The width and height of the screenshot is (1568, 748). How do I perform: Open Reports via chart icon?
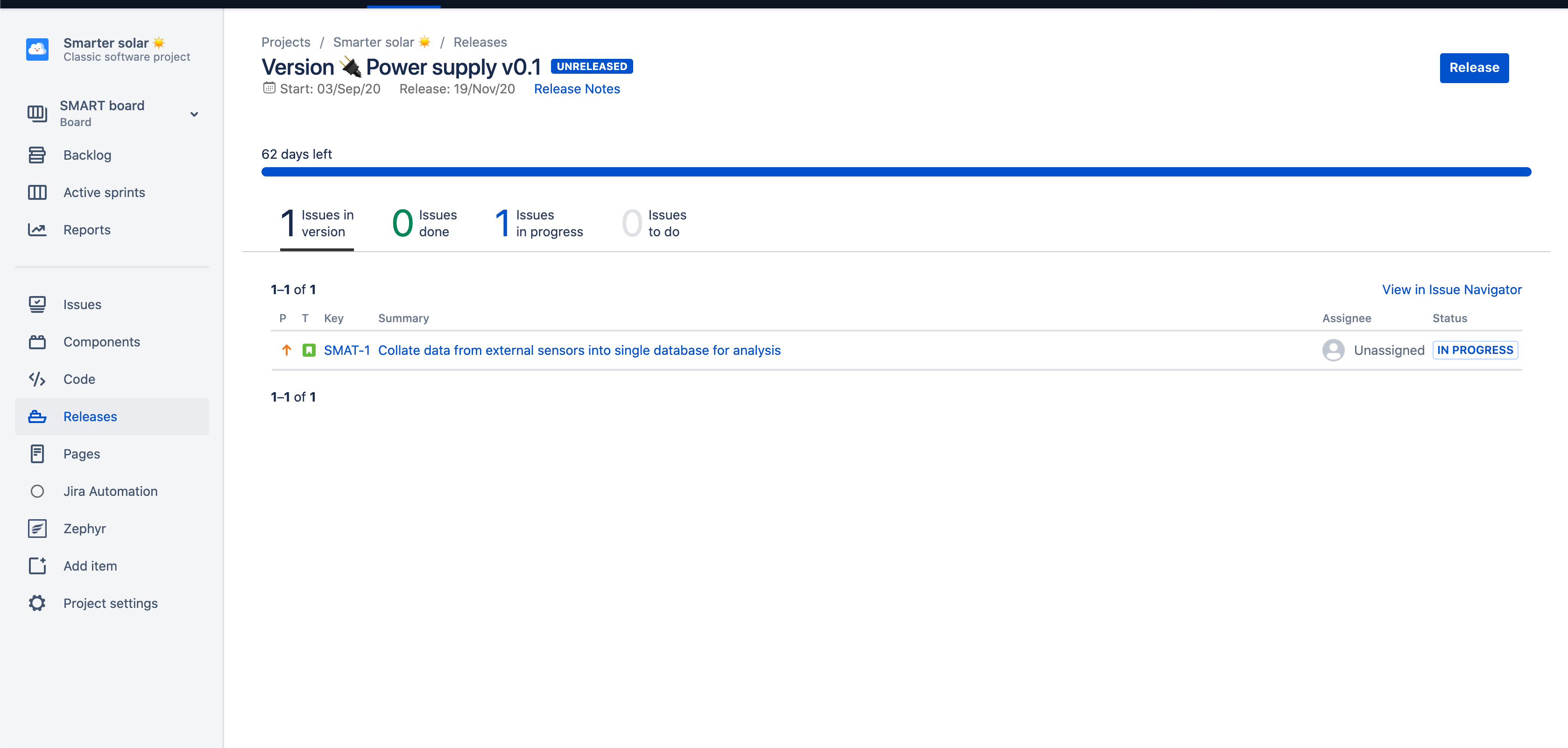[37, 230]
